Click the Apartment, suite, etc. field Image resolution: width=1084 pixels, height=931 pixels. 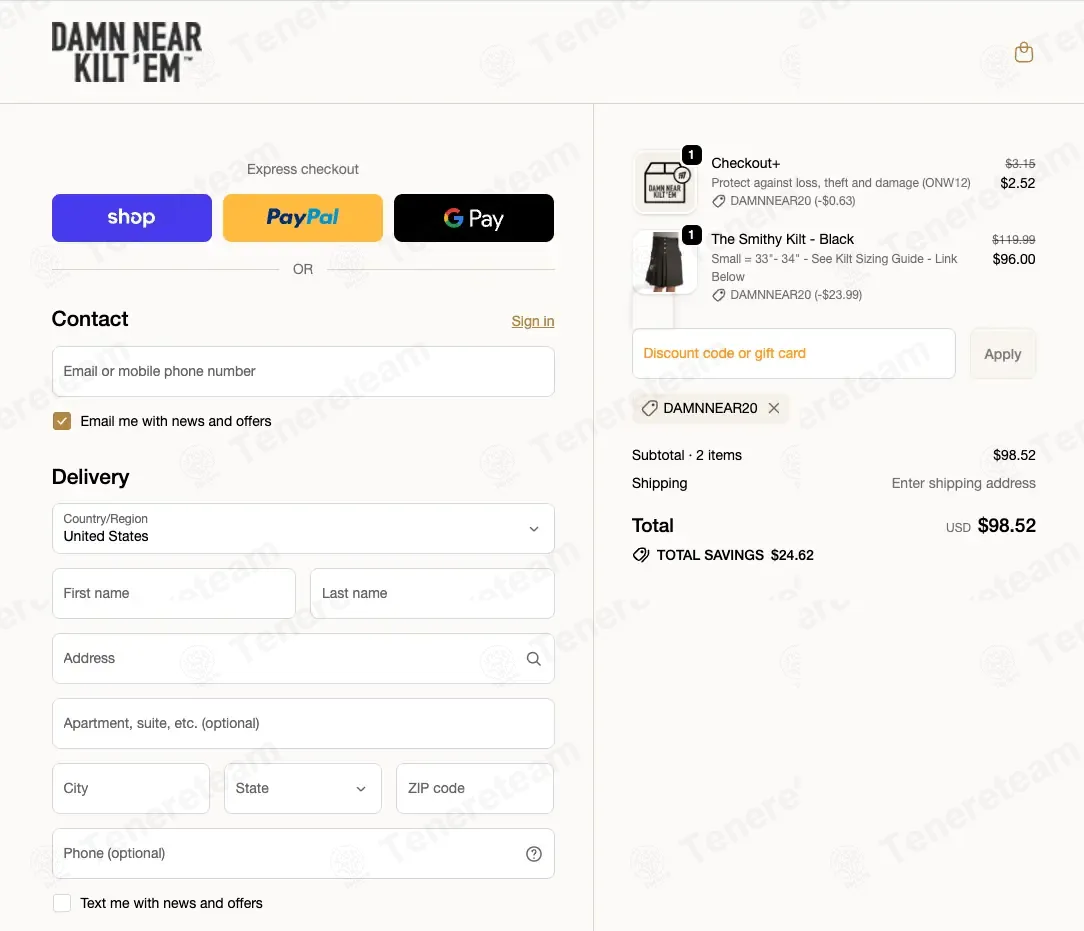click(x=303, y=724)
